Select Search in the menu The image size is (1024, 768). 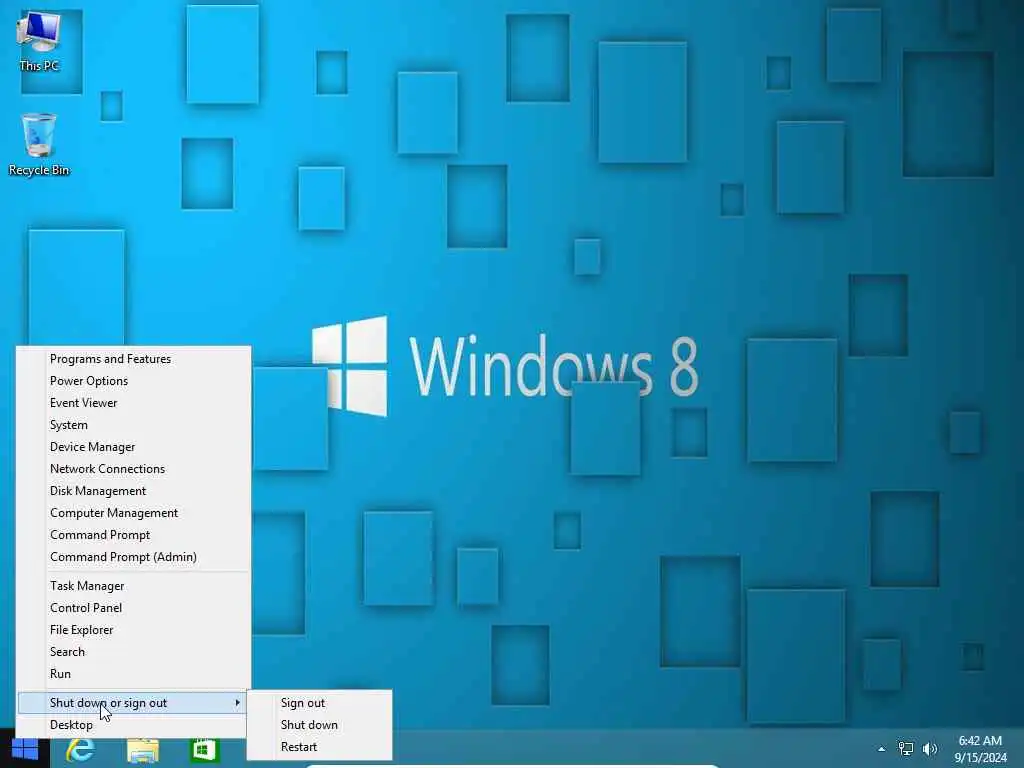(x=133, y=652)
